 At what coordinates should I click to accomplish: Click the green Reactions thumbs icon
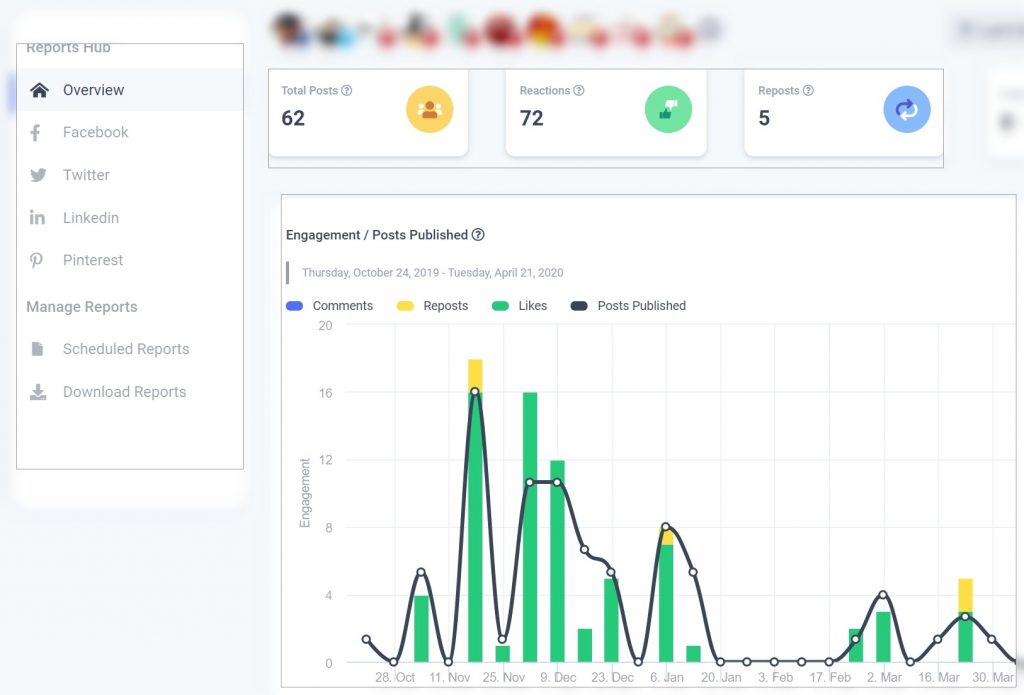[668, 109]
